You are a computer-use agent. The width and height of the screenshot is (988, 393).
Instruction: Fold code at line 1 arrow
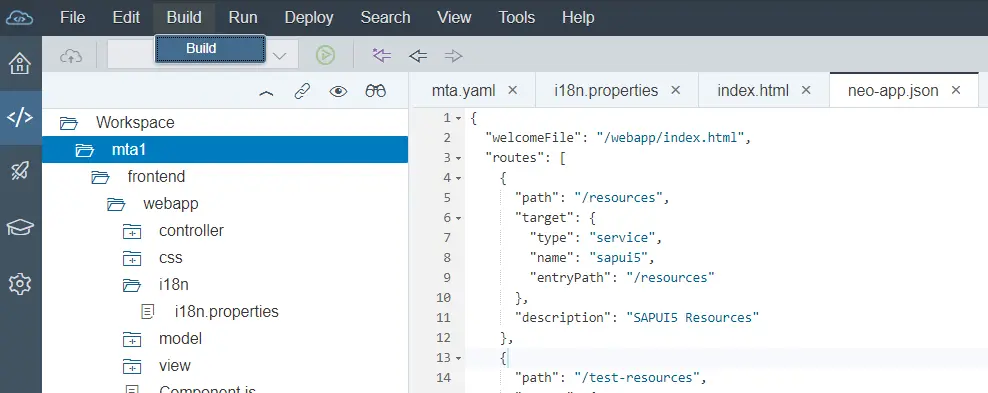pos(458,118)
